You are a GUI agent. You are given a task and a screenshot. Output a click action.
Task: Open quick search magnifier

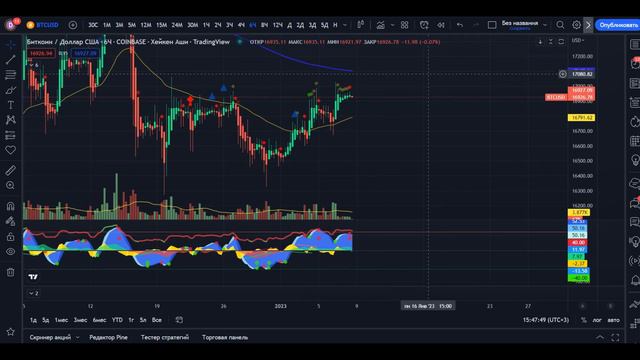pos(560,25)
